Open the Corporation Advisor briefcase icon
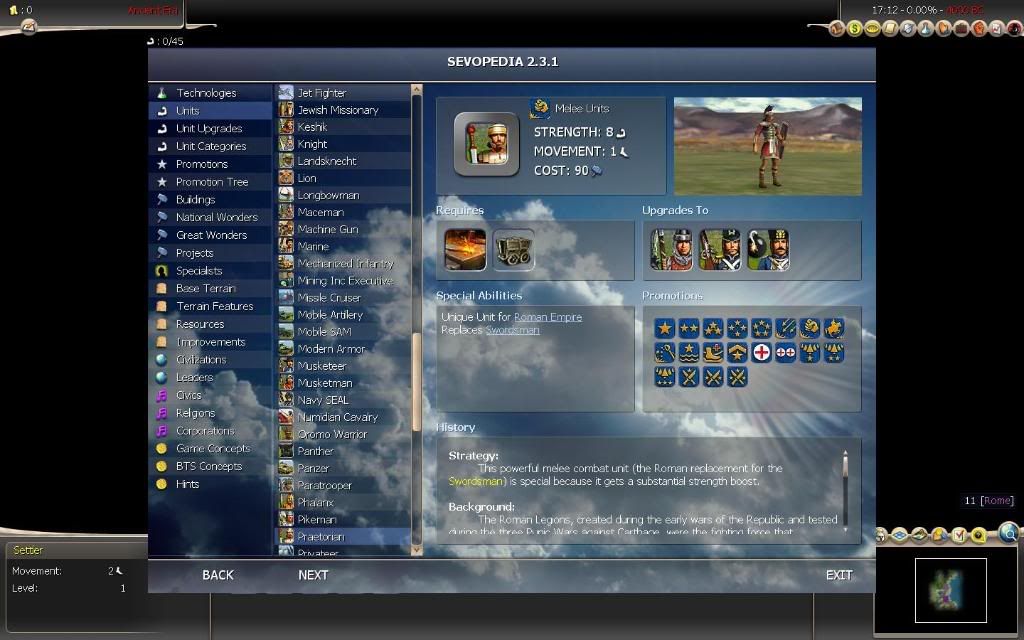 tap(961, 28)
